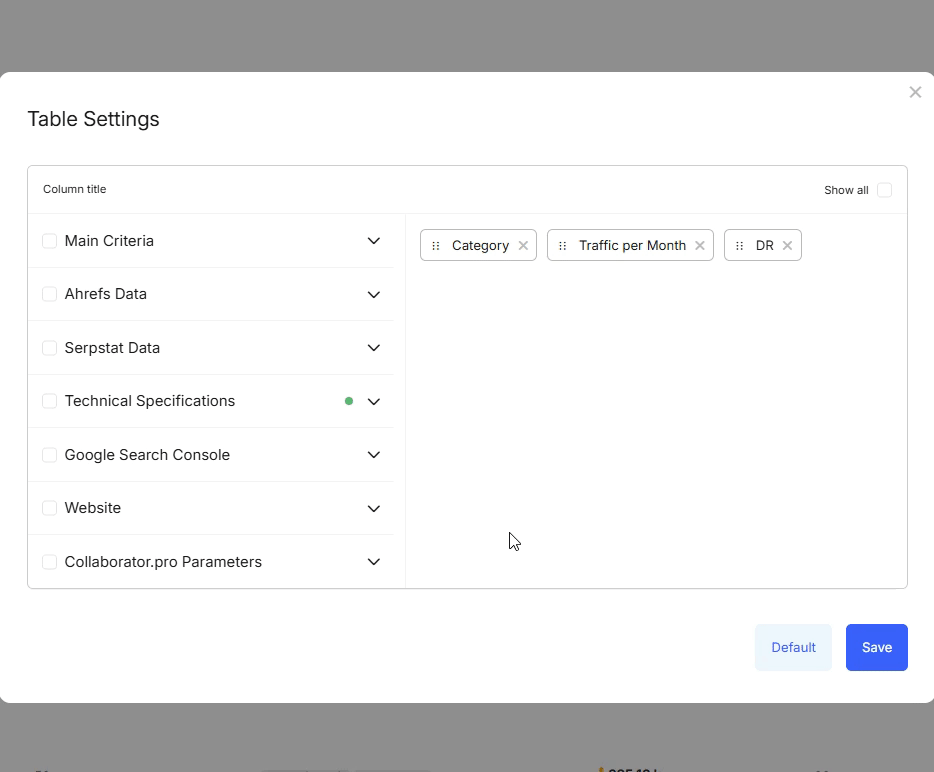Check the Ahrefs Data checkbox
The height and width of the screenshot is (772, 934).
pos(49,294)
